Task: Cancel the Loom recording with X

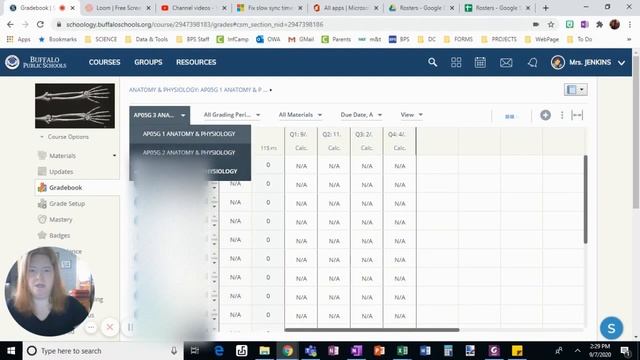Action: (x=110, y=327)
